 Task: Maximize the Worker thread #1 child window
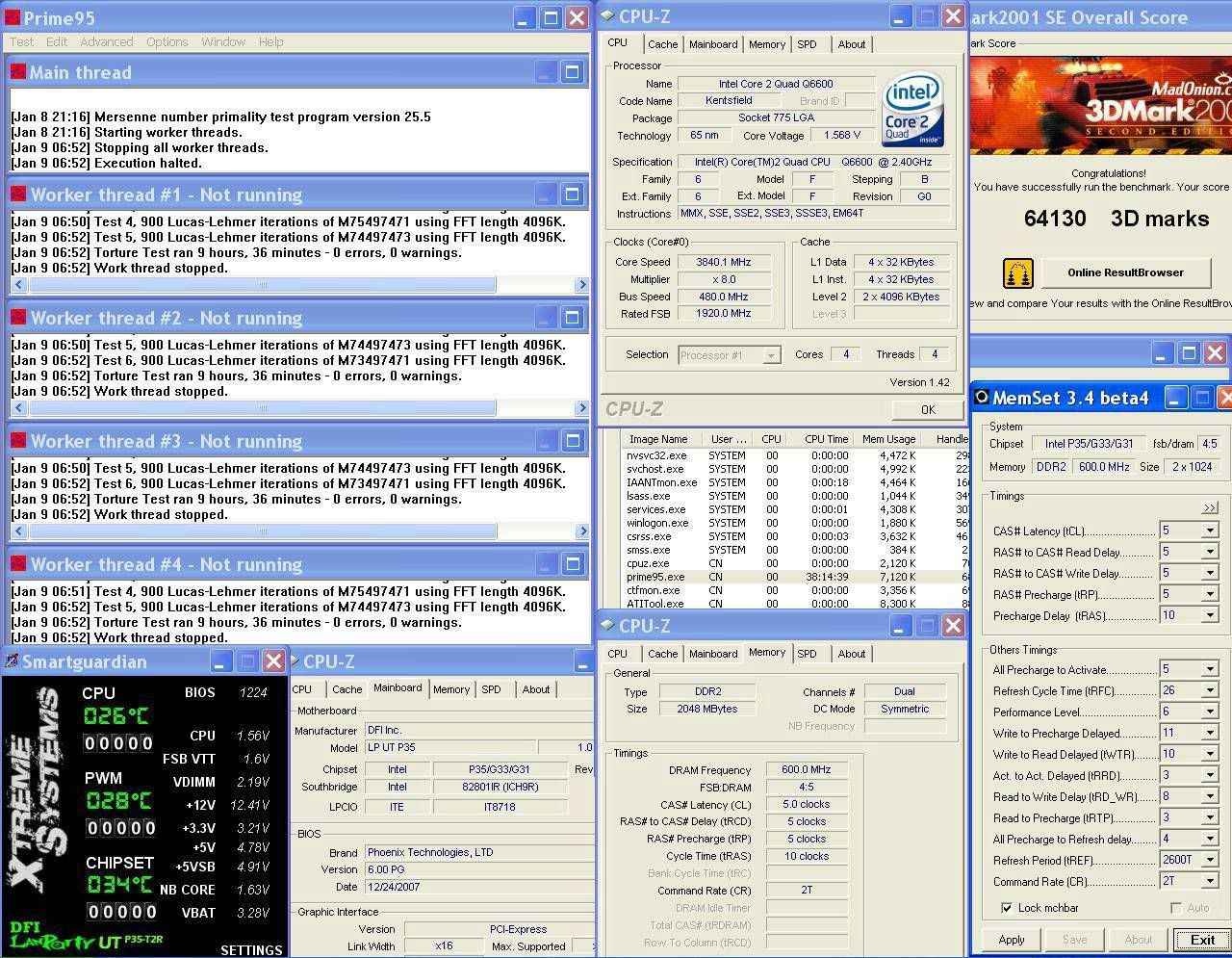click(x=572, y=194)
